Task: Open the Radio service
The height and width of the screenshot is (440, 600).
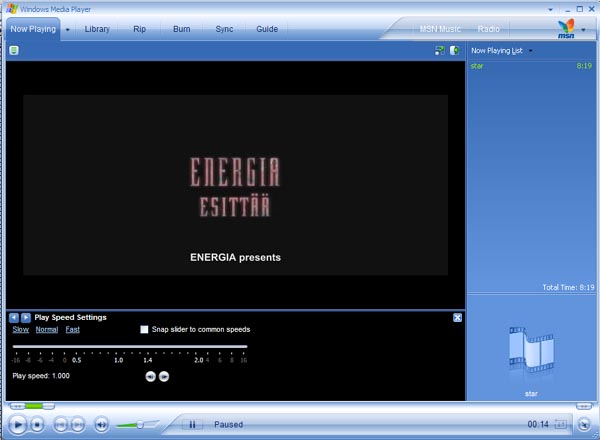Action: click(489, 29)
